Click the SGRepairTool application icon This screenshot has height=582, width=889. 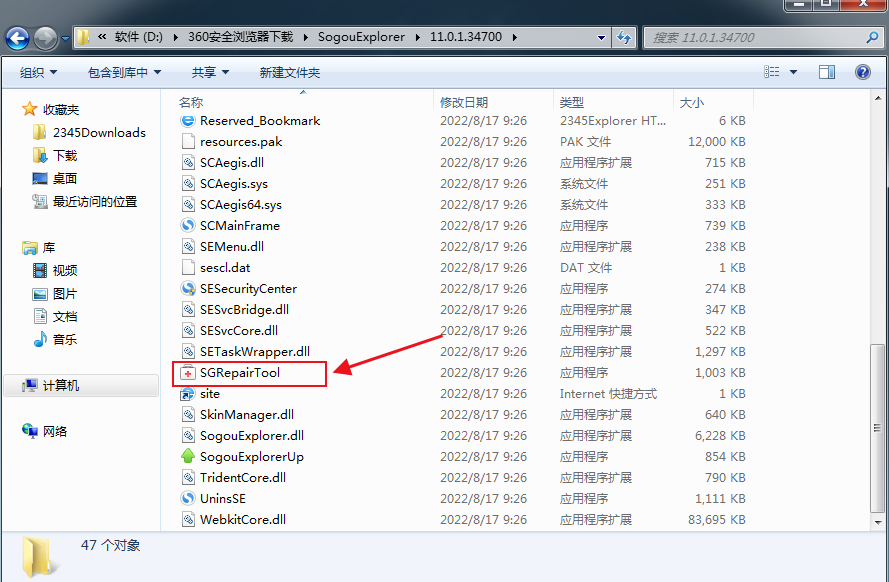point(188,372)
